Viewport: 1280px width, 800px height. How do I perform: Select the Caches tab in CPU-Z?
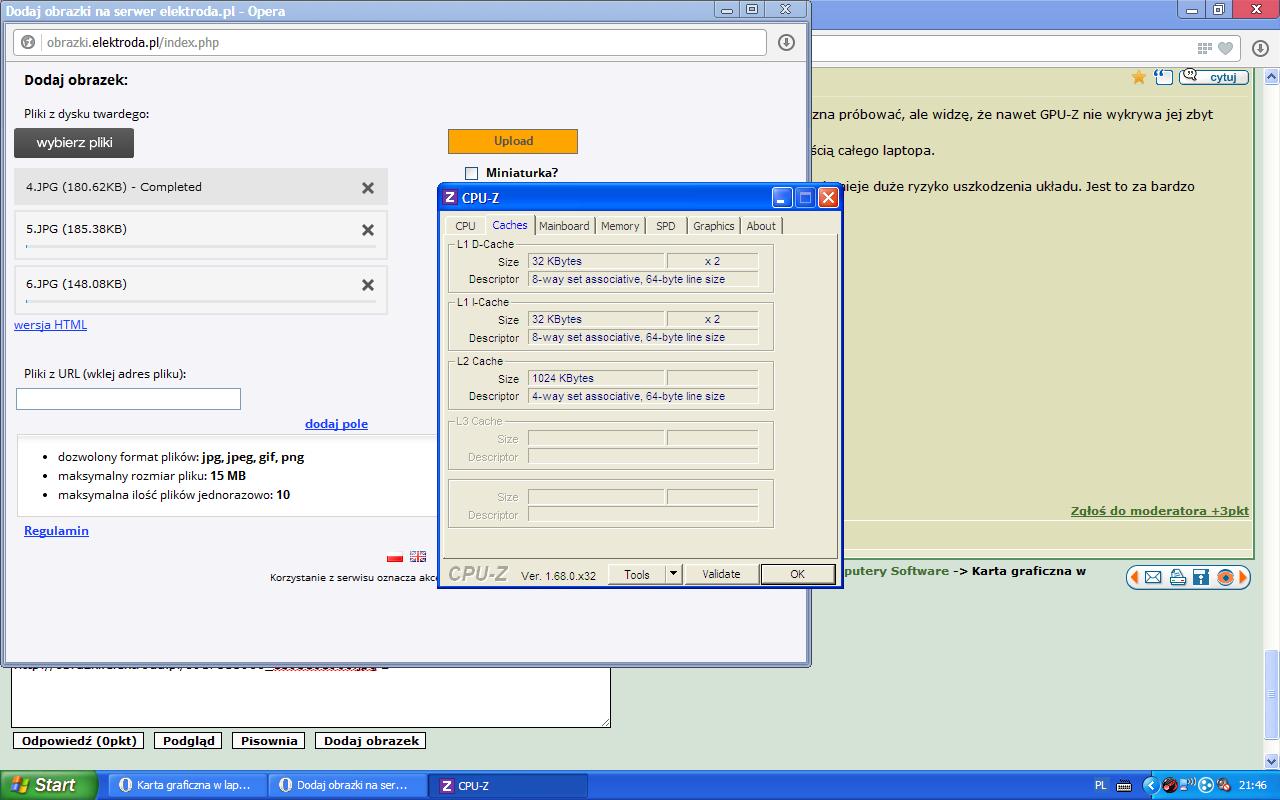[510, 225]
